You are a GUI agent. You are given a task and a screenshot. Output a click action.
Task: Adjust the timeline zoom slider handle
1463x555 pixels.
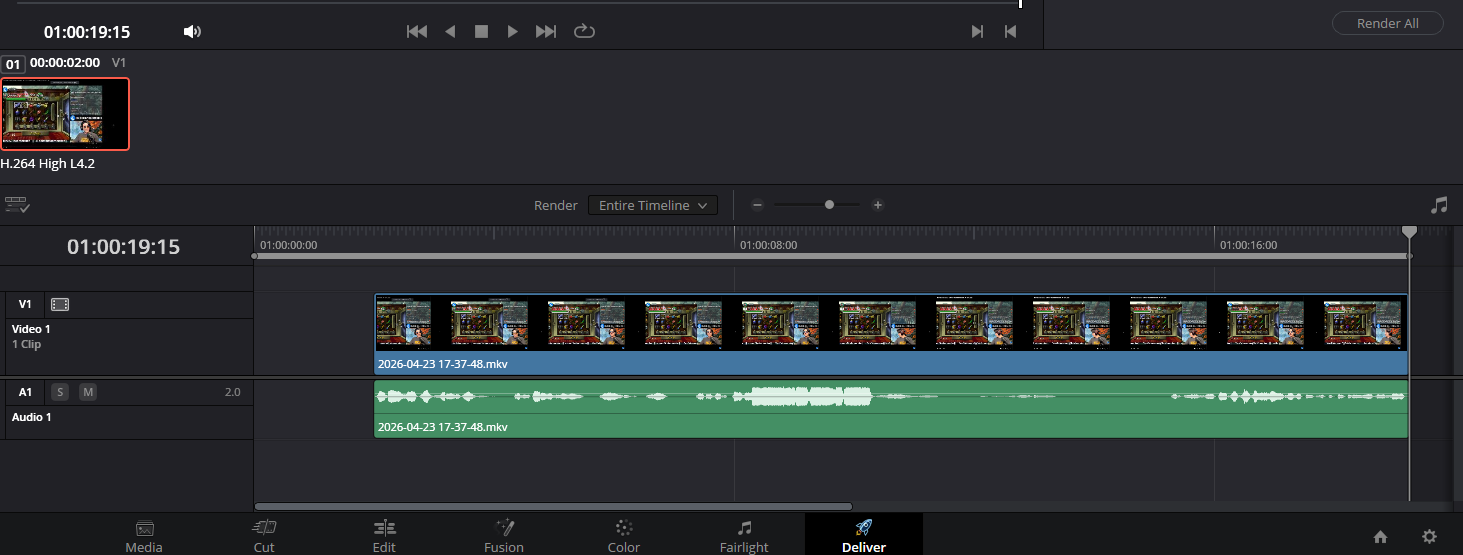[x=829, y=205]
